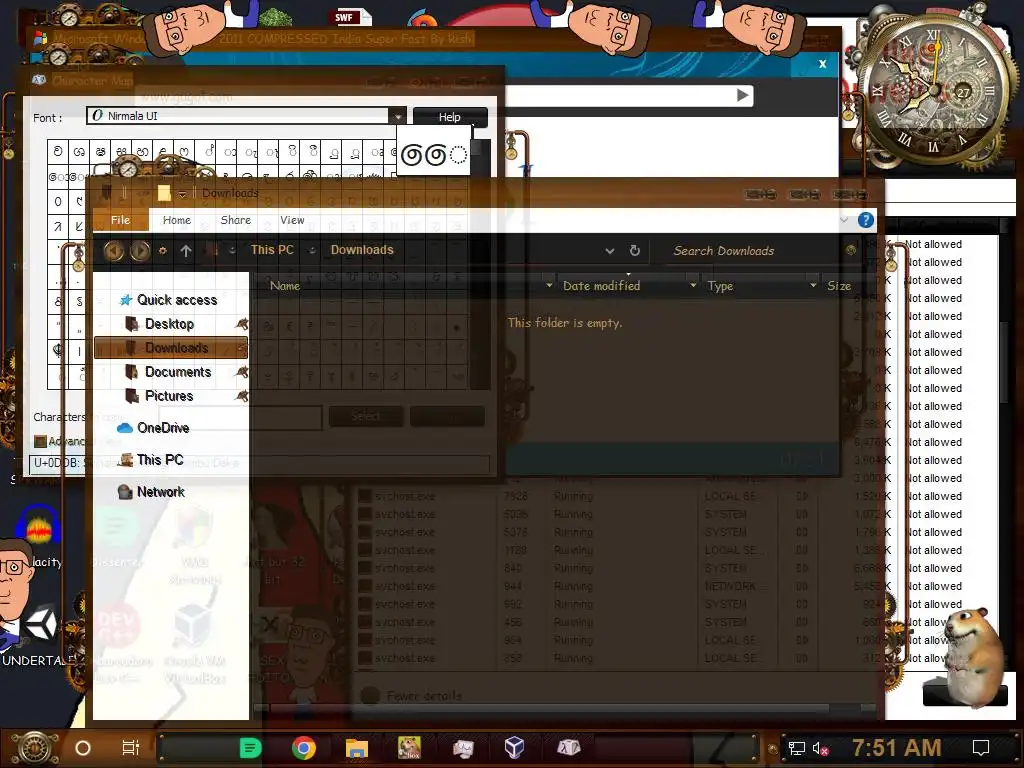Switch to Home ribbon tab
Screen dimensions: 1024x768
177,220
